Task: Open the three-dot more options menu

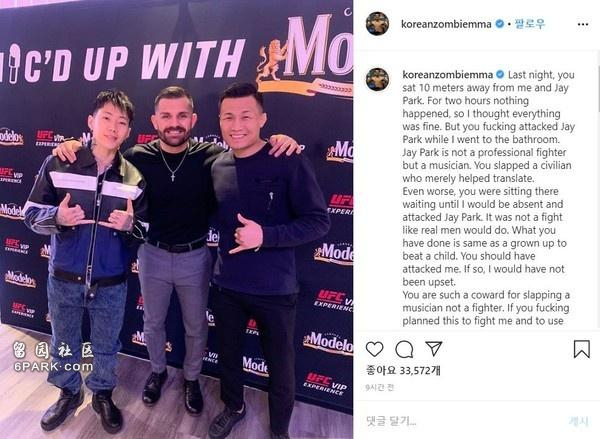Action: [x=582, y=24]
